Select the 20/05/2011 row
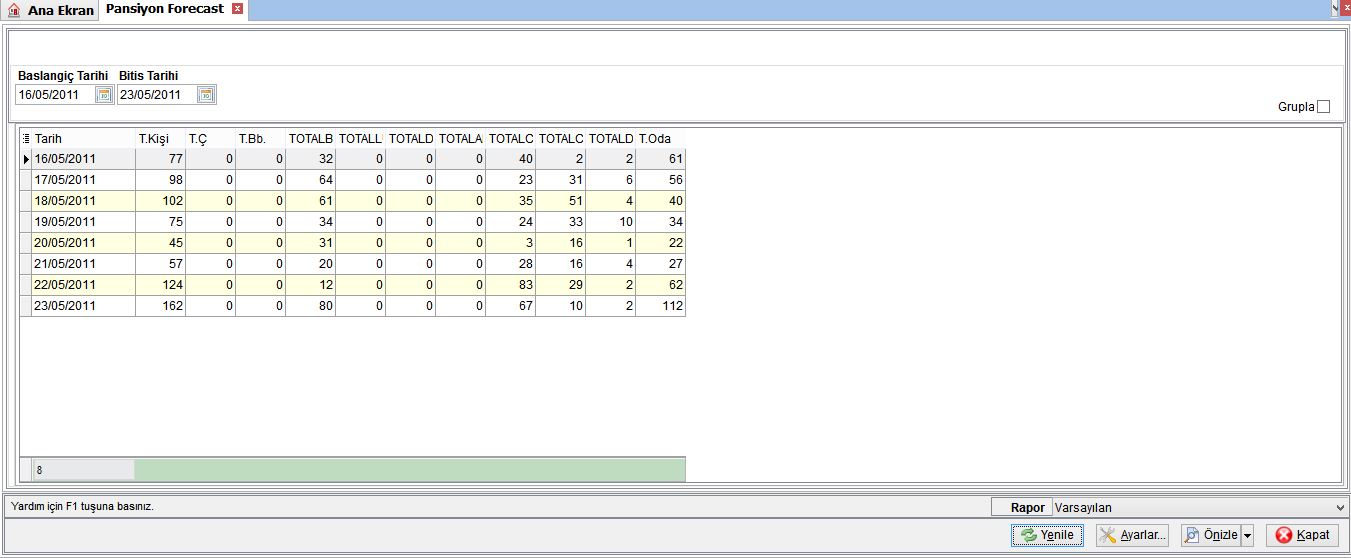1351x558 pixels. tap(352, 243)
